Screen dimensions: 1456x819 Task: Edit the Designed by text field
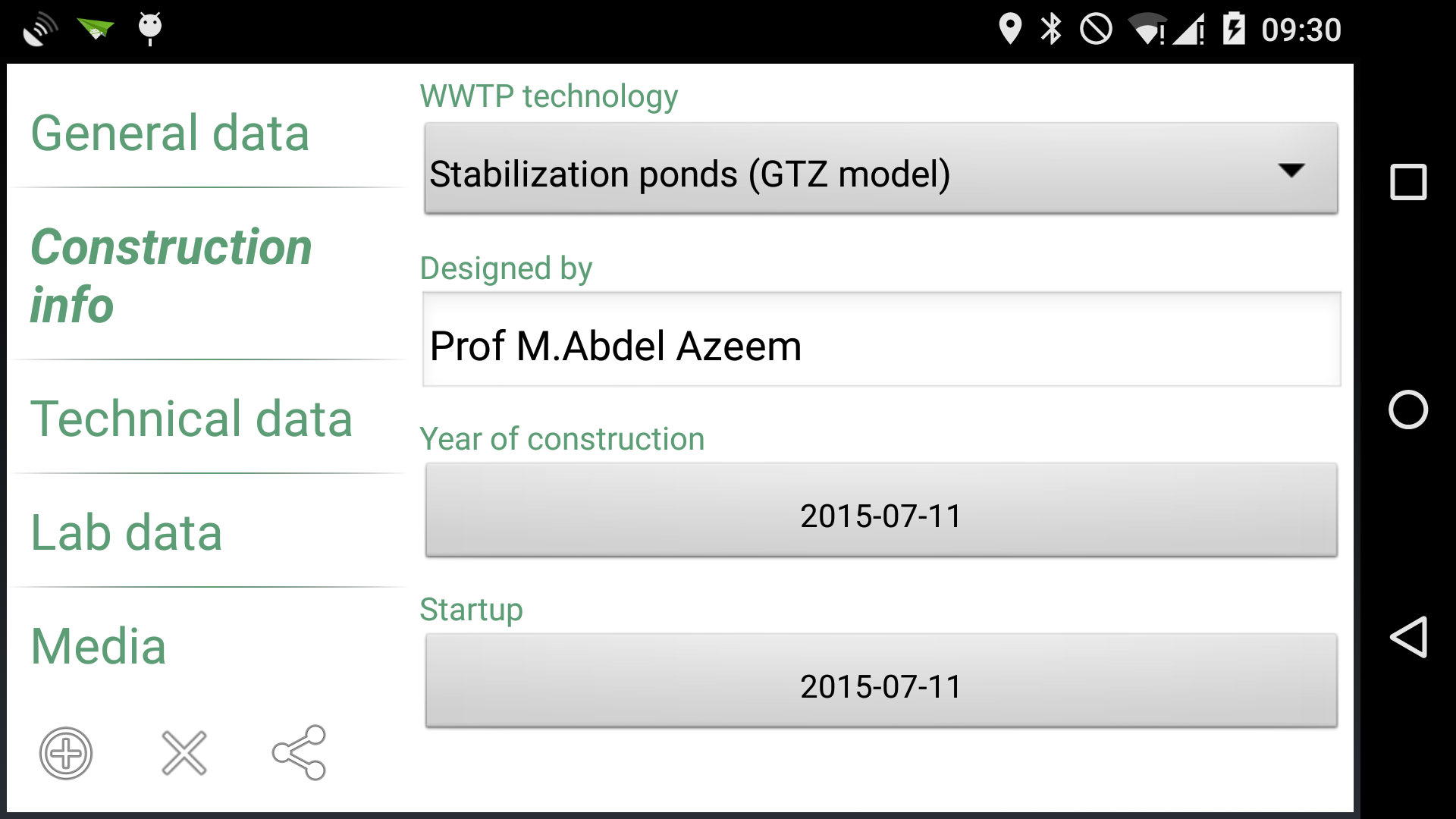881,340
